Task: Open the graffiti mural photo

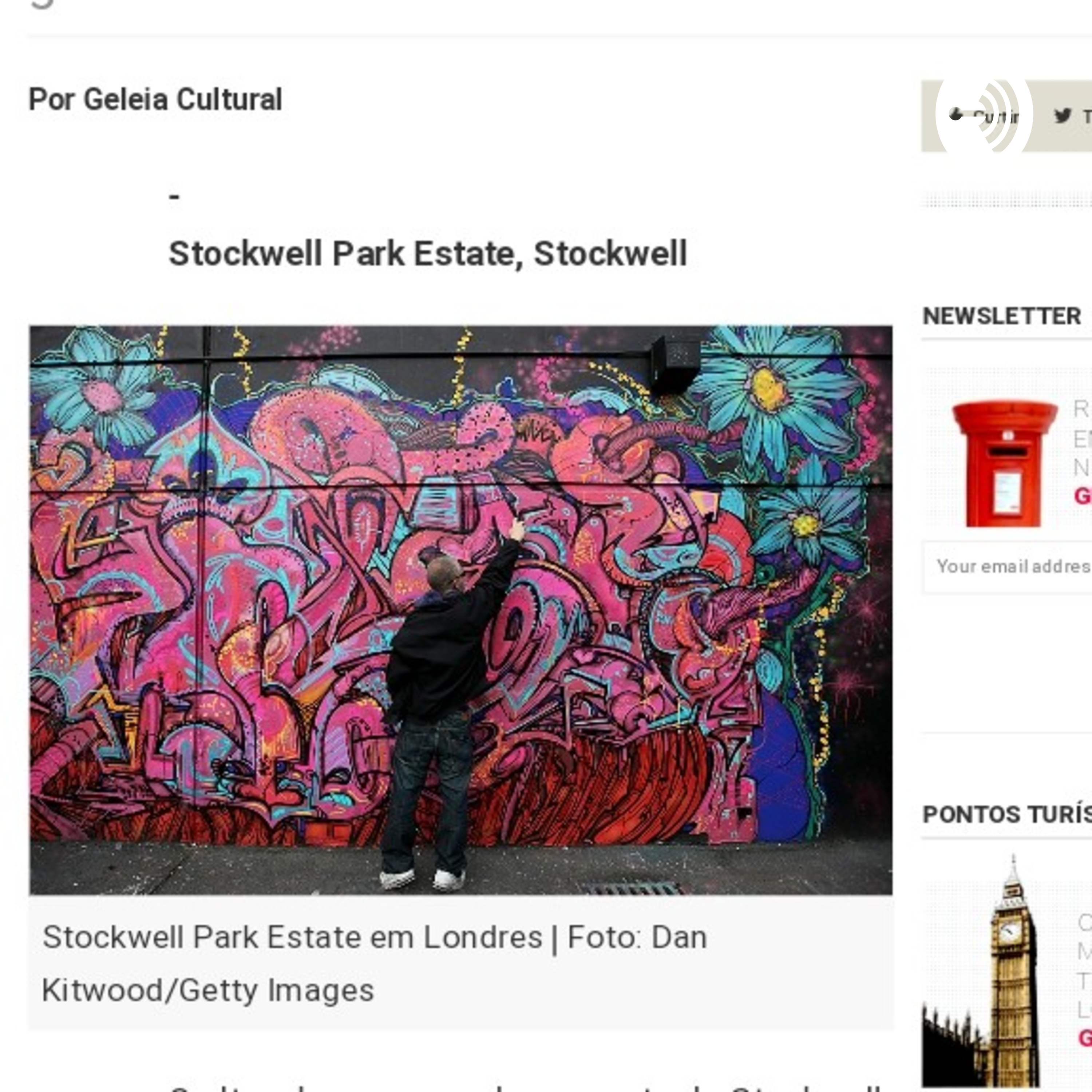Action: tap(461, 610)
